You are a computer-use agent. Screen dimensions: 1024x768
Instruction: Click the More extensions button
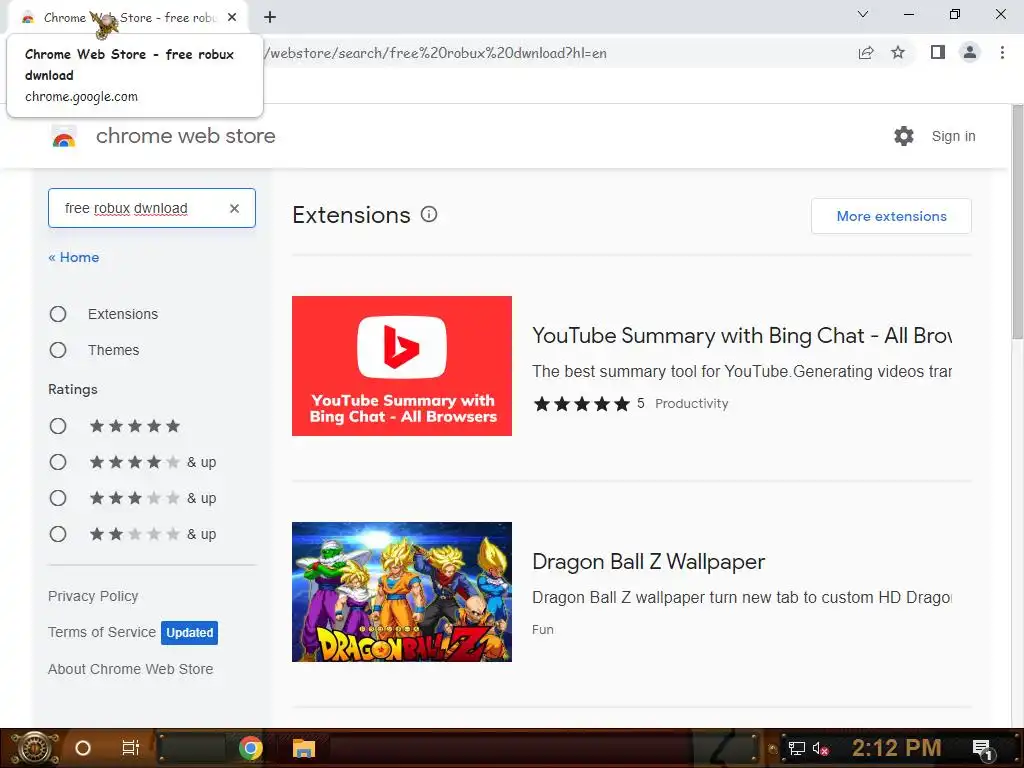891,216
